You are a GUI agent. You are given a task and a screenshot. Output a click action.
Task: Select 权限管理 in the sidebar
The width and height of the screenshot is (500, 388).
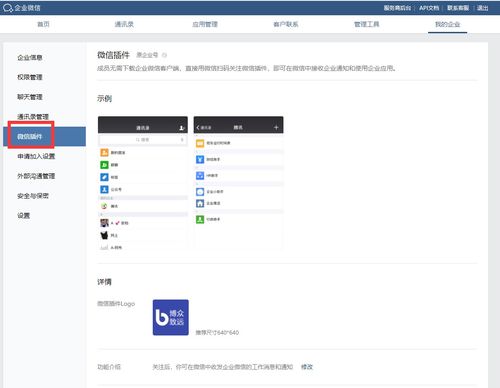tap(30, 77)
